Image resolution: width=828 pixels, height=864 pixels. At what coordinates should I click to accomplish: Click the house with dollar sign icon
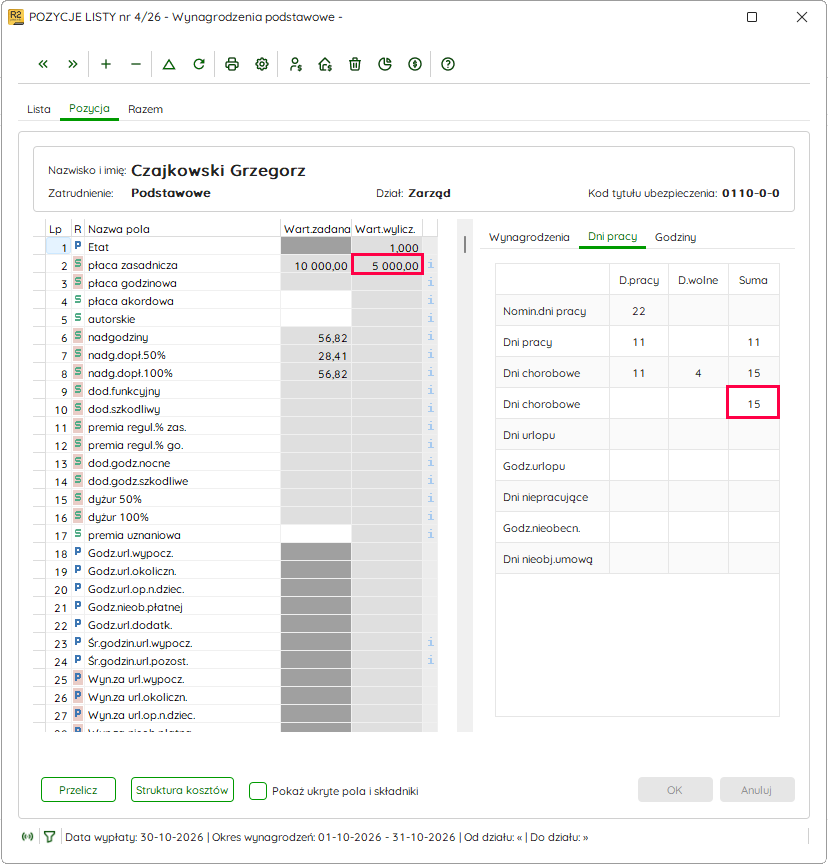click(x=325, y=64)
